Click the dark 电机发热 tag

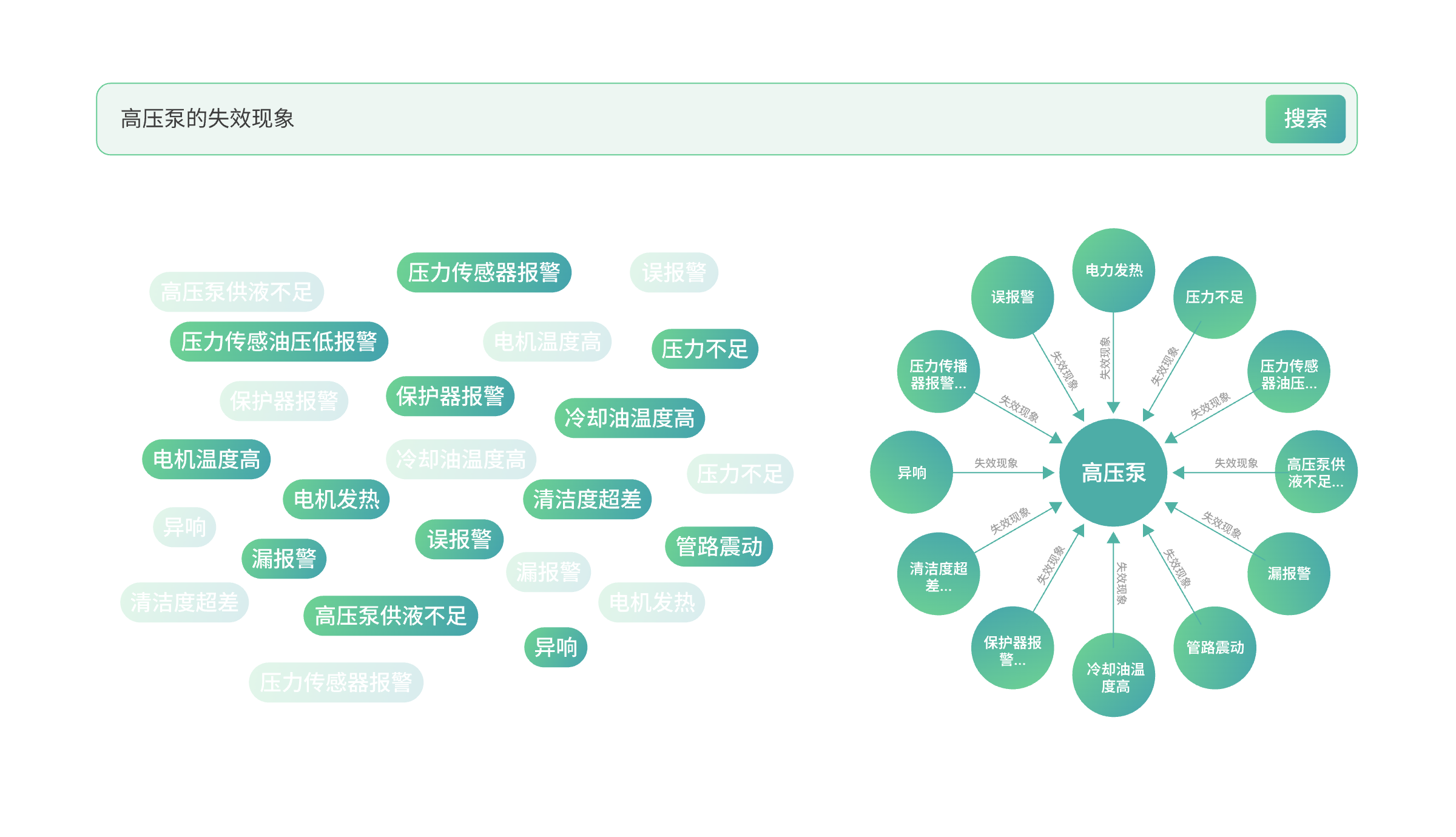point(336,499)
